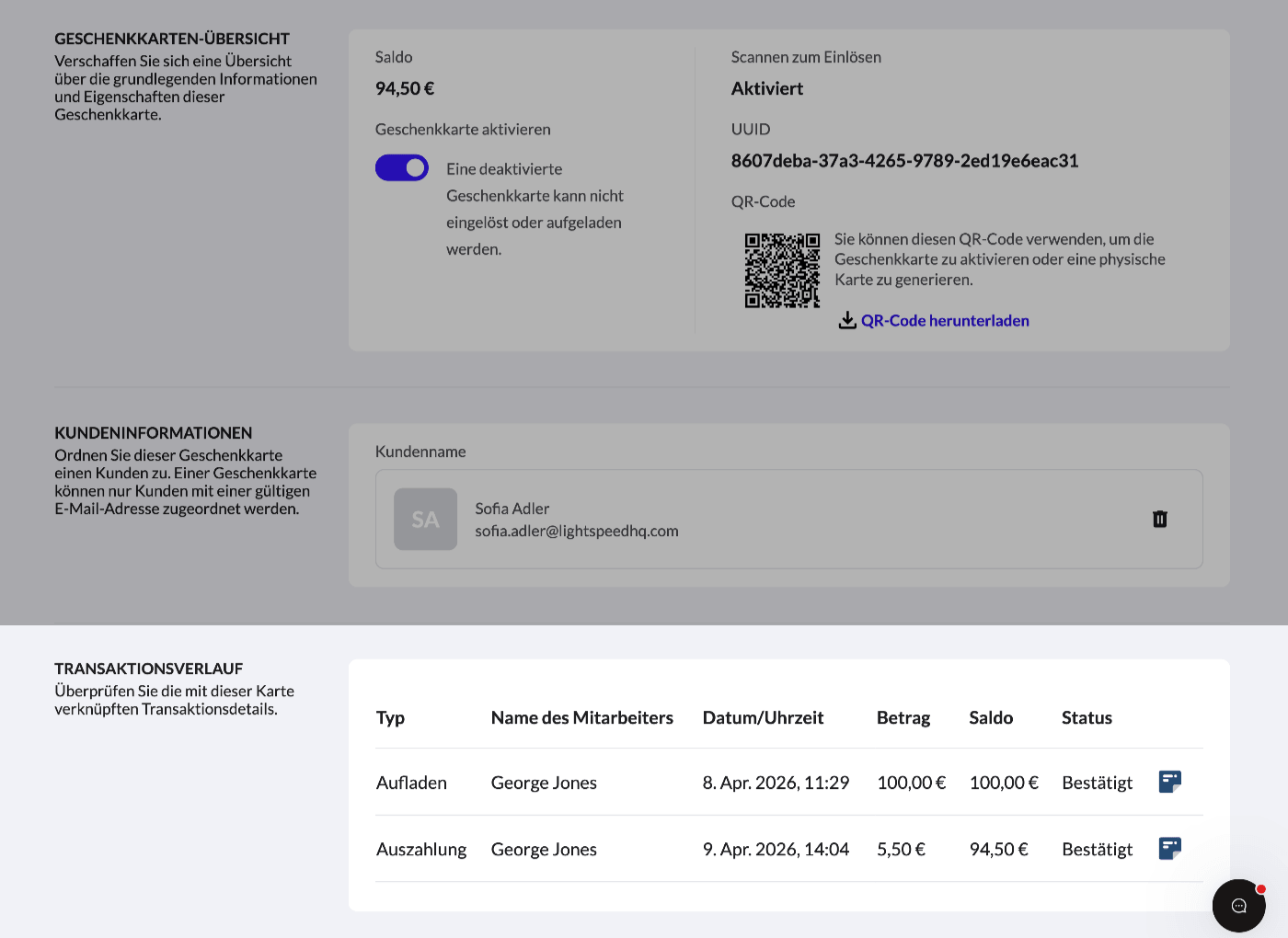Click the Betrag column header
The width and height of the screenshot is (1288, 938).
coord(903,717)
